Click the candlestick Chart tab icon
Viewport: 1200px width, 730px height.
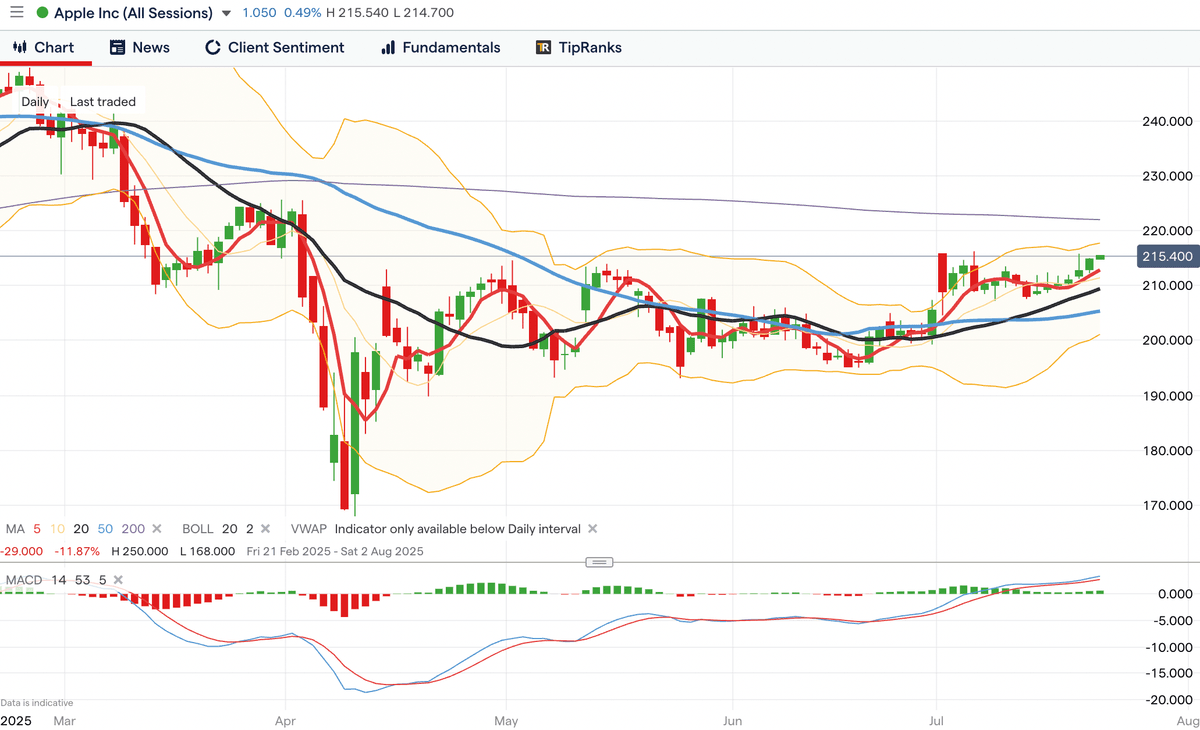[x=19, y=47]
